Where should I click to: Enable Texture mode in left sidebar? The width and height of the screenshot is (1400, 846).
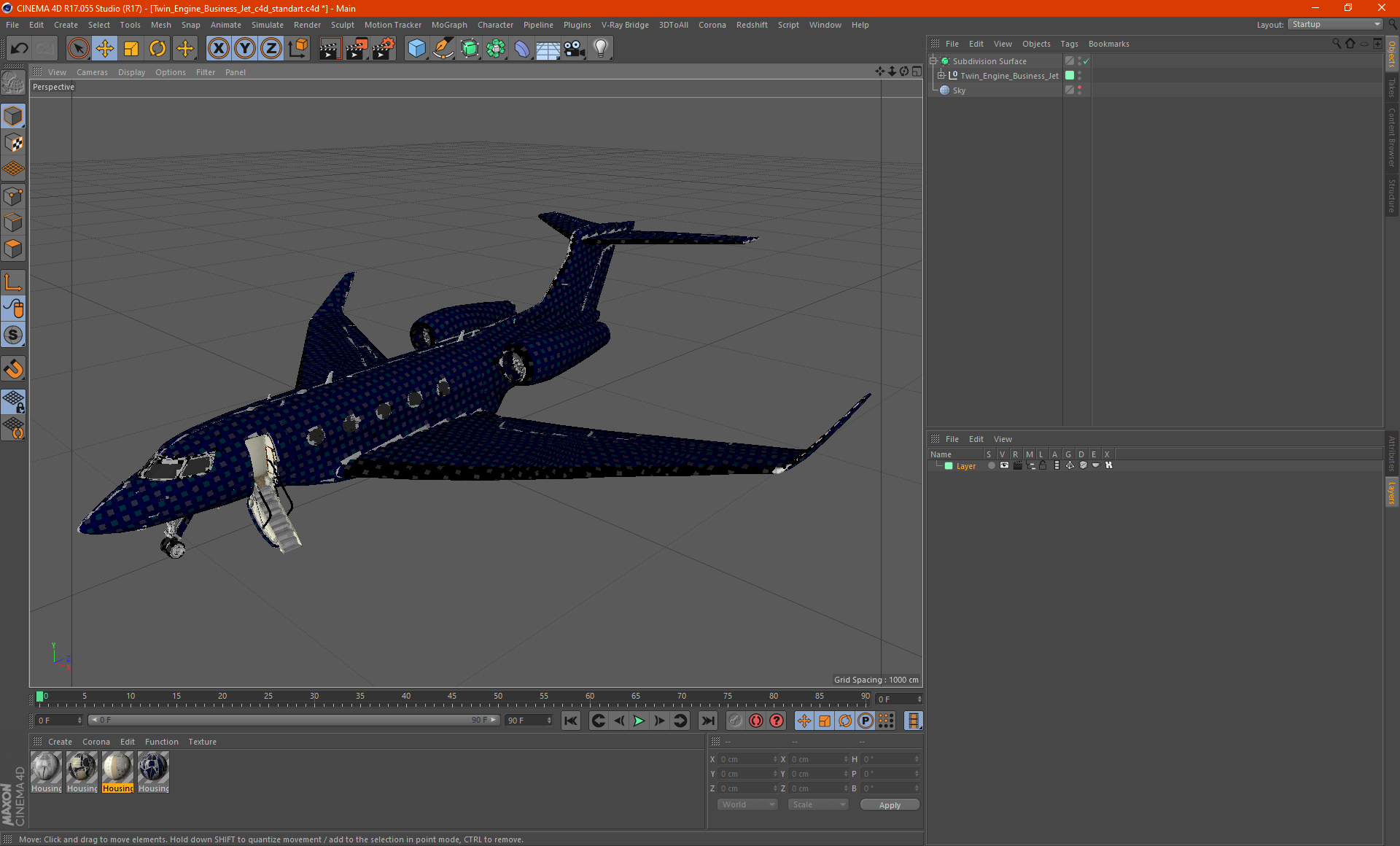[13, 143]
